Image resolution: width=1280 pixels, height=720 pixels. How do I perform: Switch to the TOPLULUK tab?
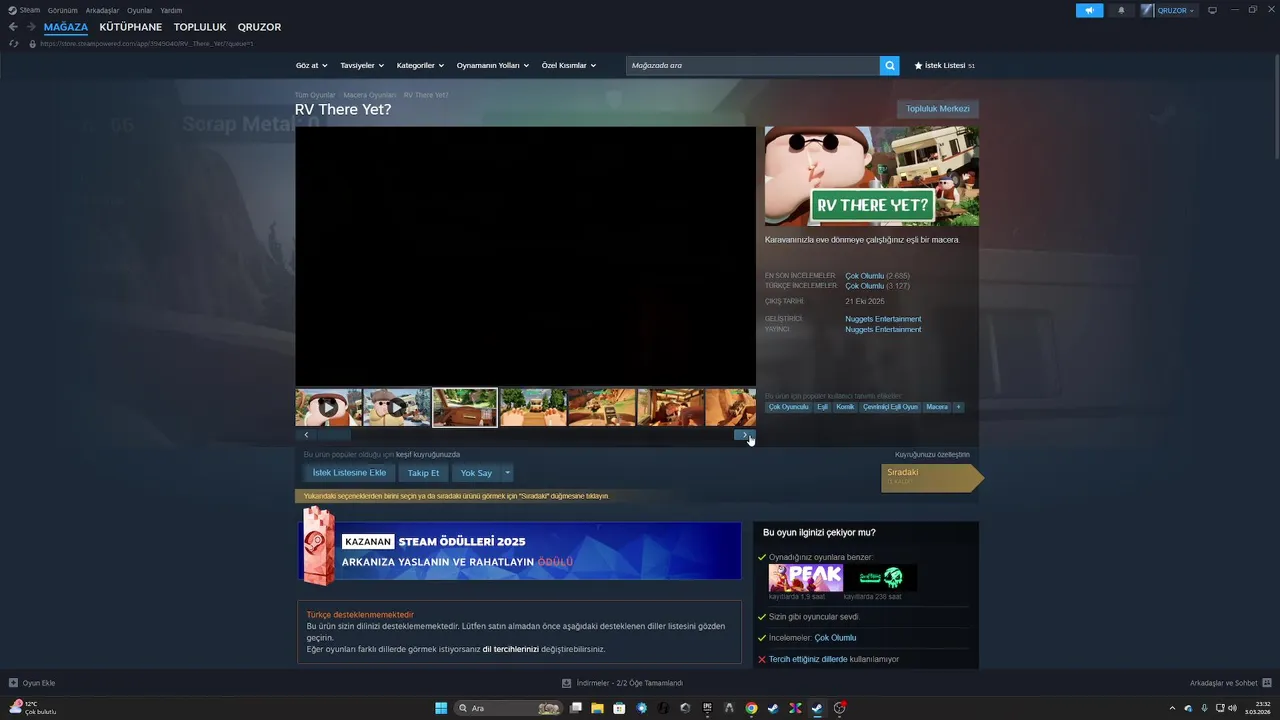tap(200, 27)
